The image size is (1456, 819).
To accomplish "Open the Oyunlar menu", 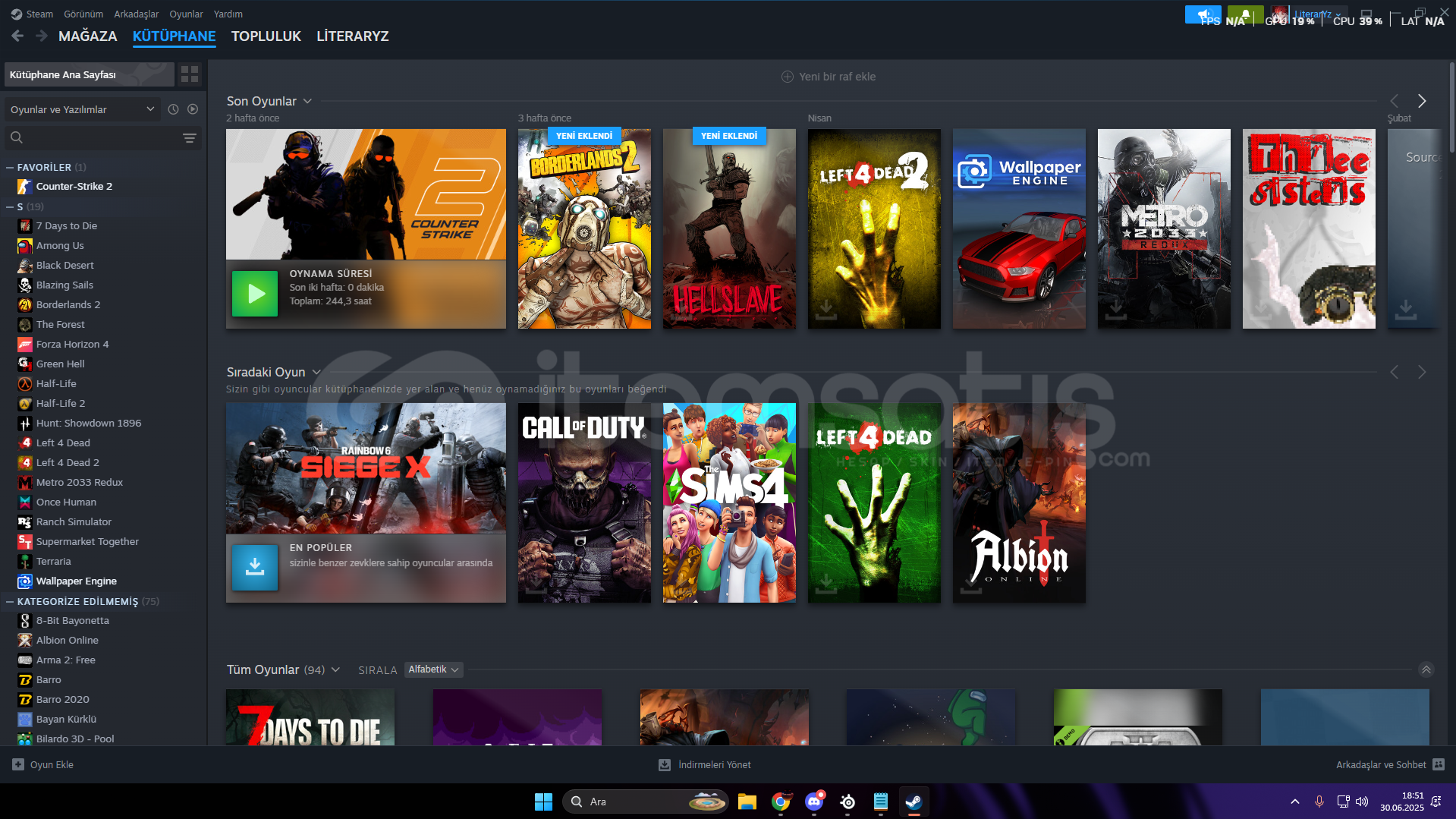I will 186,14.
